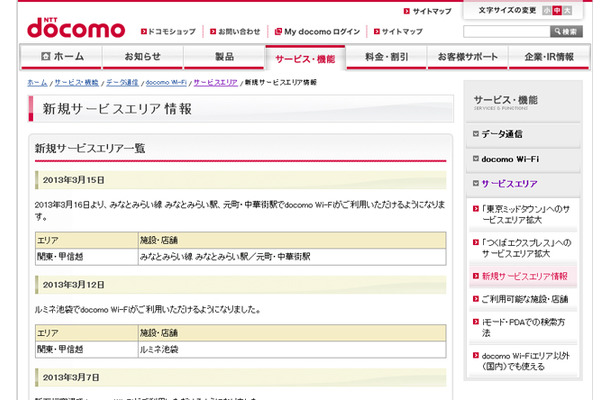Select 新規サービスエリア情報 in the sidebar
The image size is (610, 400).
[524, 276]
